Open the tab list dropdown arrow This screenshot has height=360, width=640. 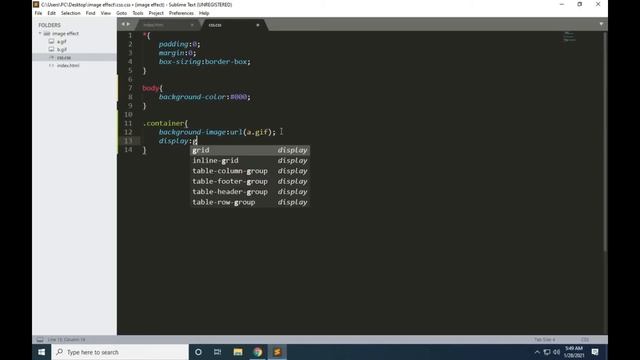click(x=601, y=24)
